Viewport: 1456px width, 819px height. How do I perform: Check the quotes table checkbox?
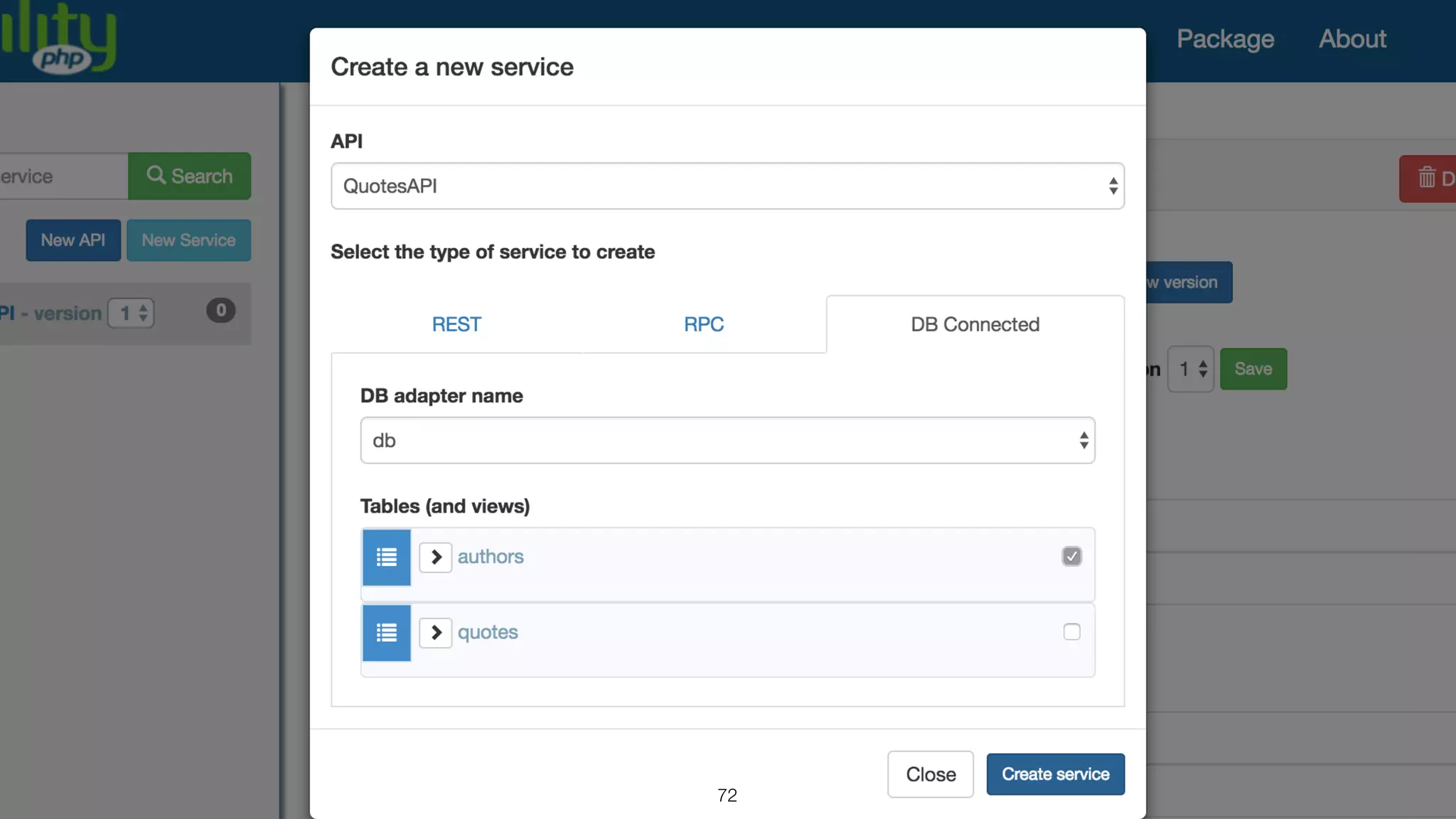(1071, 632)
